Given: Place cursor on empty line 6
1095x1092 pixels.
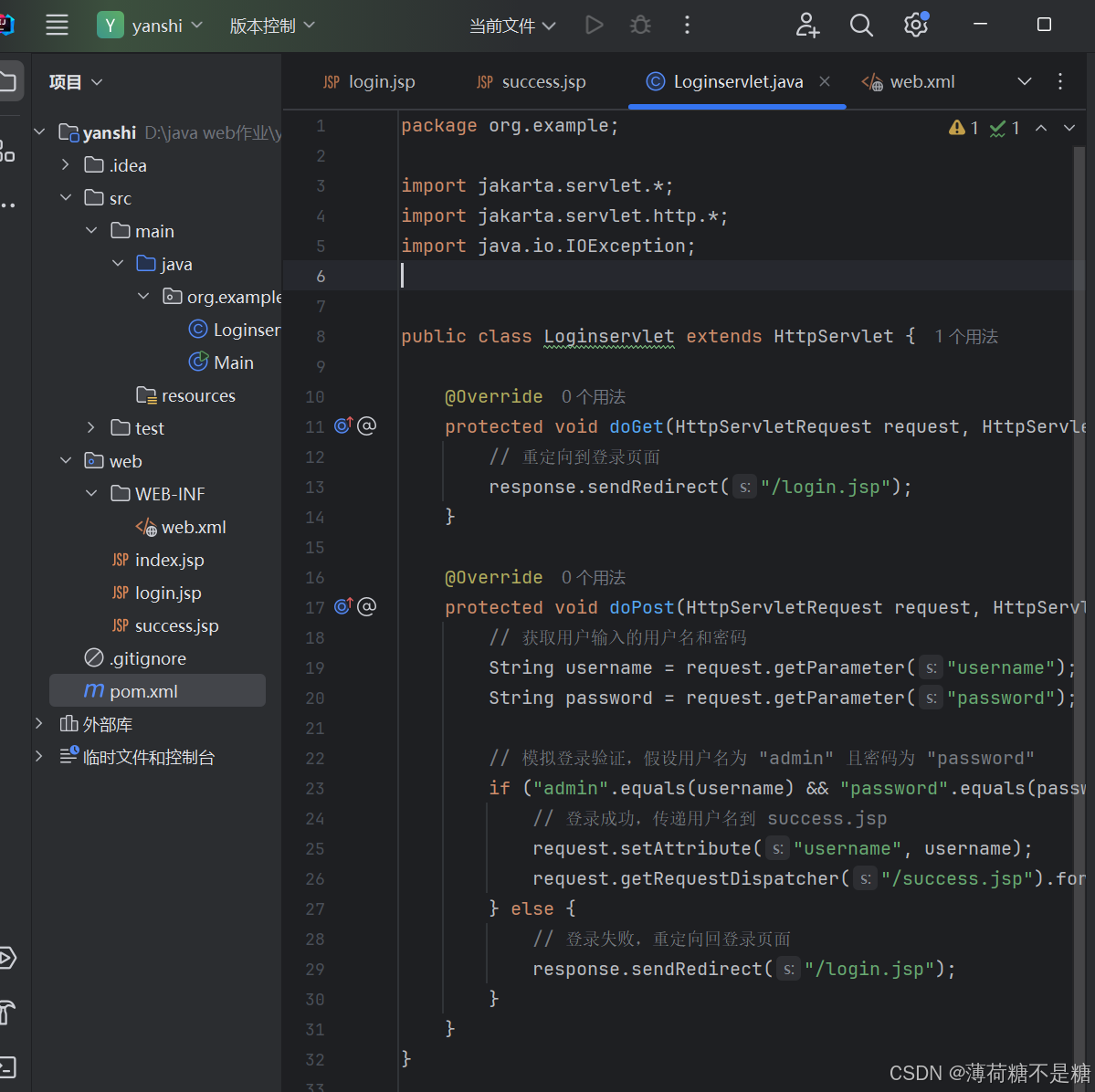Looking at the screenshot, I should (741, 276).
